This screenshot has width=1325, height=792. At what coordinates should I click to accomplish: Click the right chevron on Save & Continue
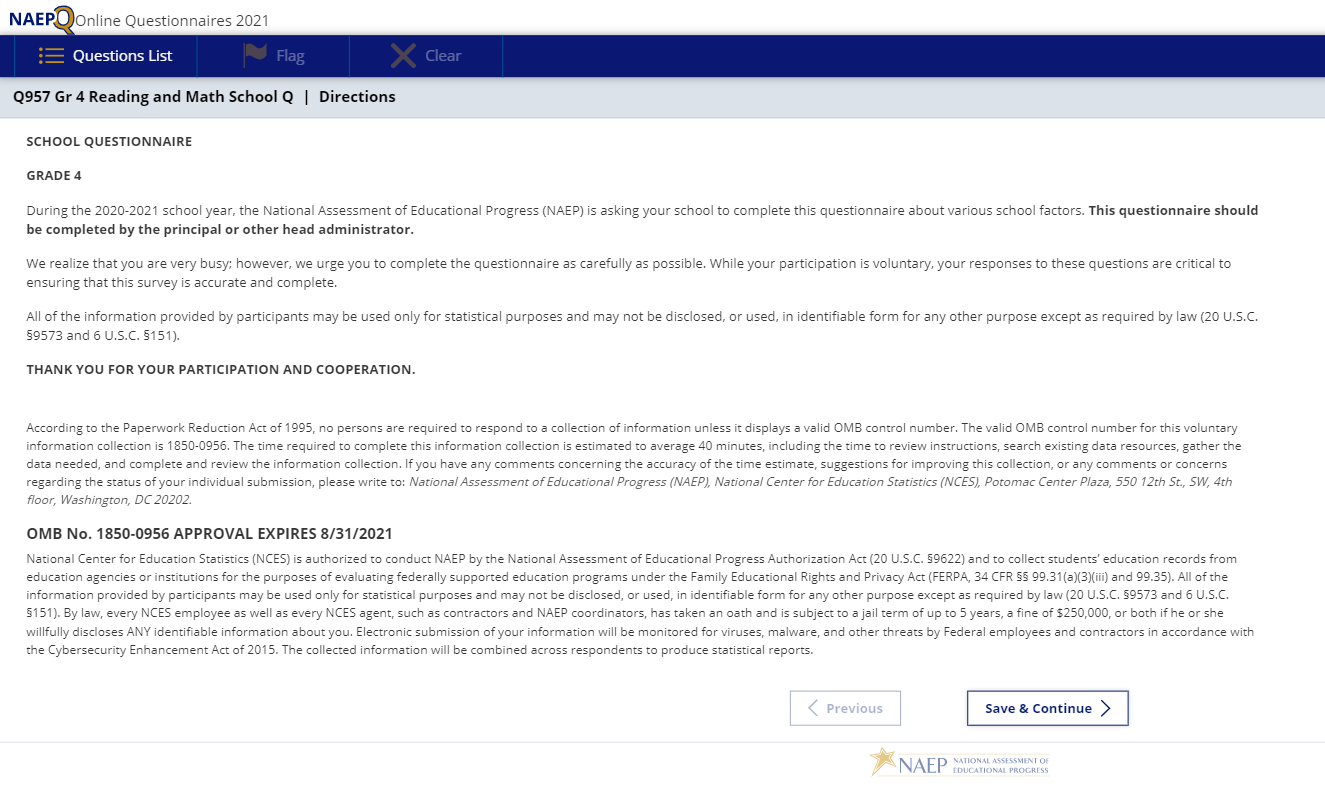click(1105, 708)
